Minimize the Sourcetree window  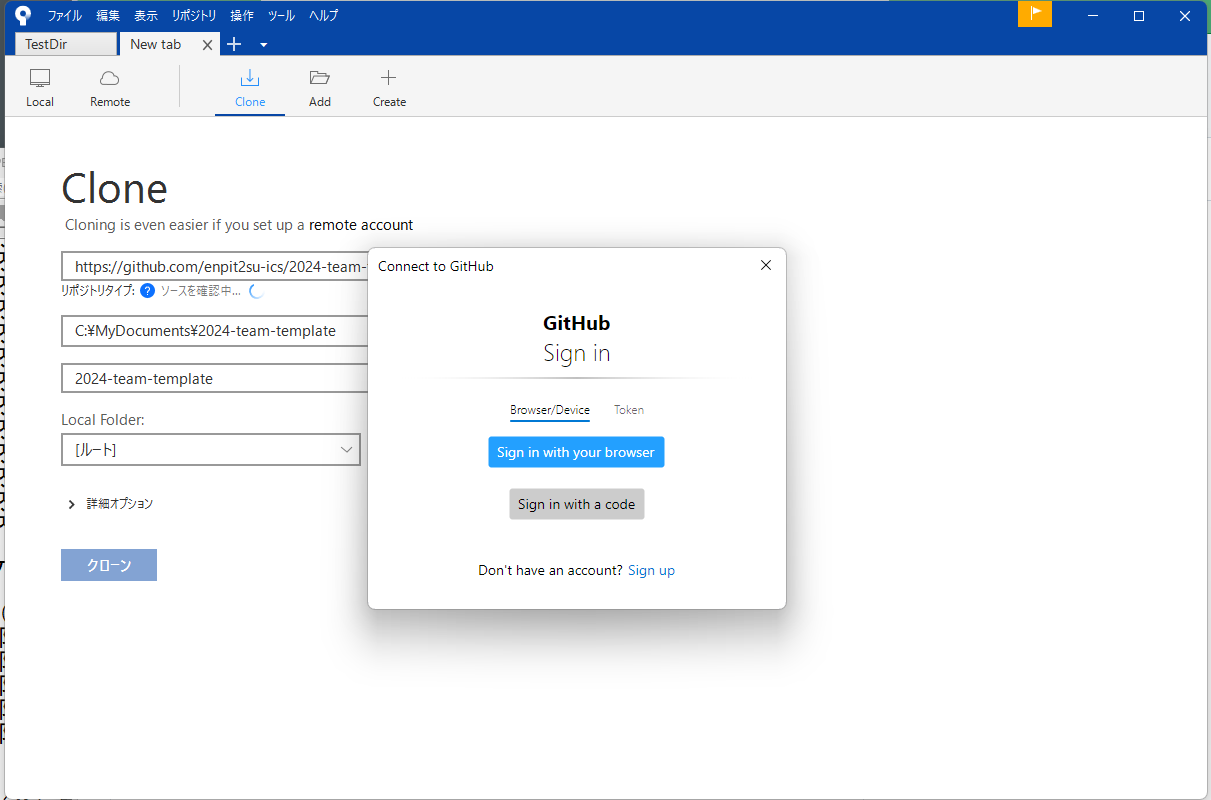1092,15
